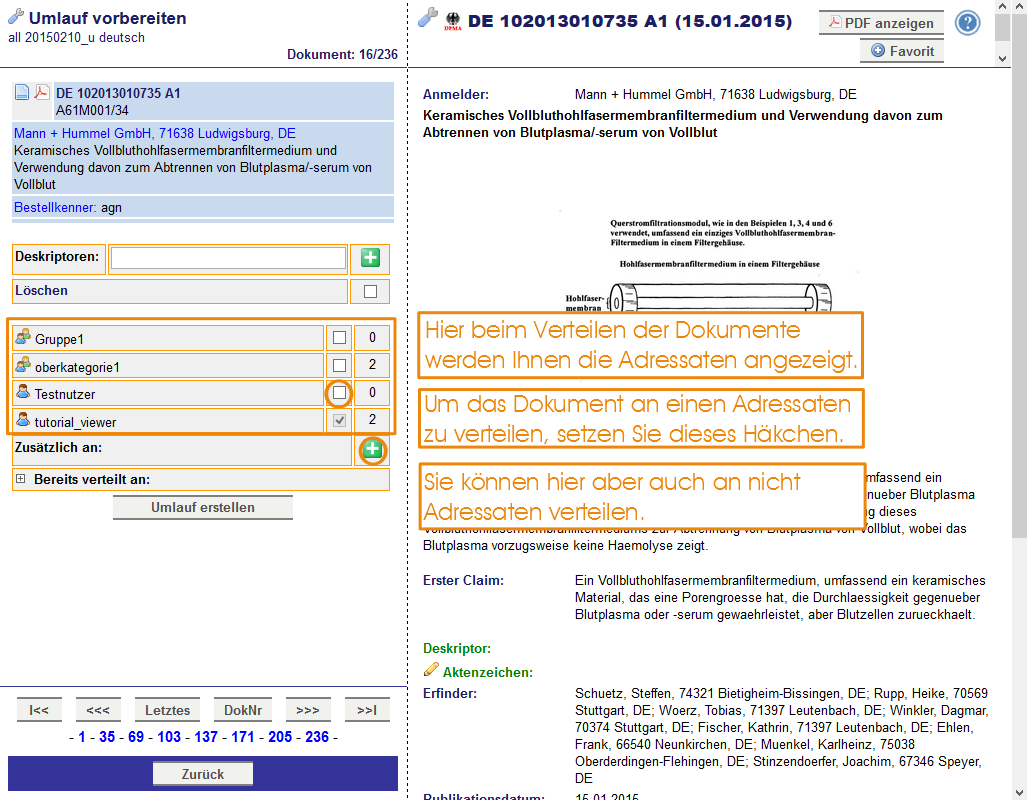Go to first document with I<< button
The height and width of the screenshot is (800, 1027).
click(x=39, y=710)
